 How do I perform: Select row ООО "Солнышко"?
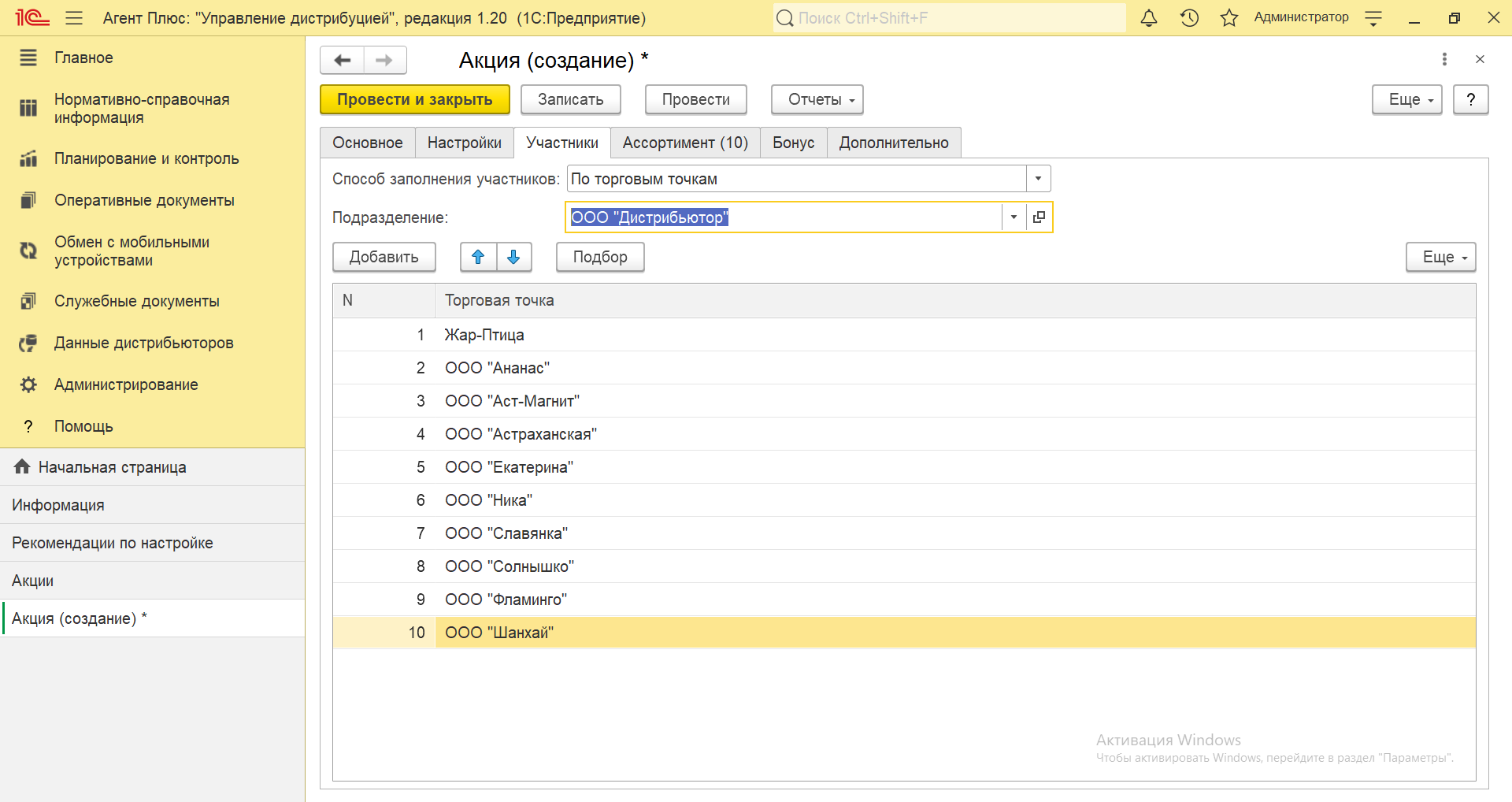click(x=904, y=566)
